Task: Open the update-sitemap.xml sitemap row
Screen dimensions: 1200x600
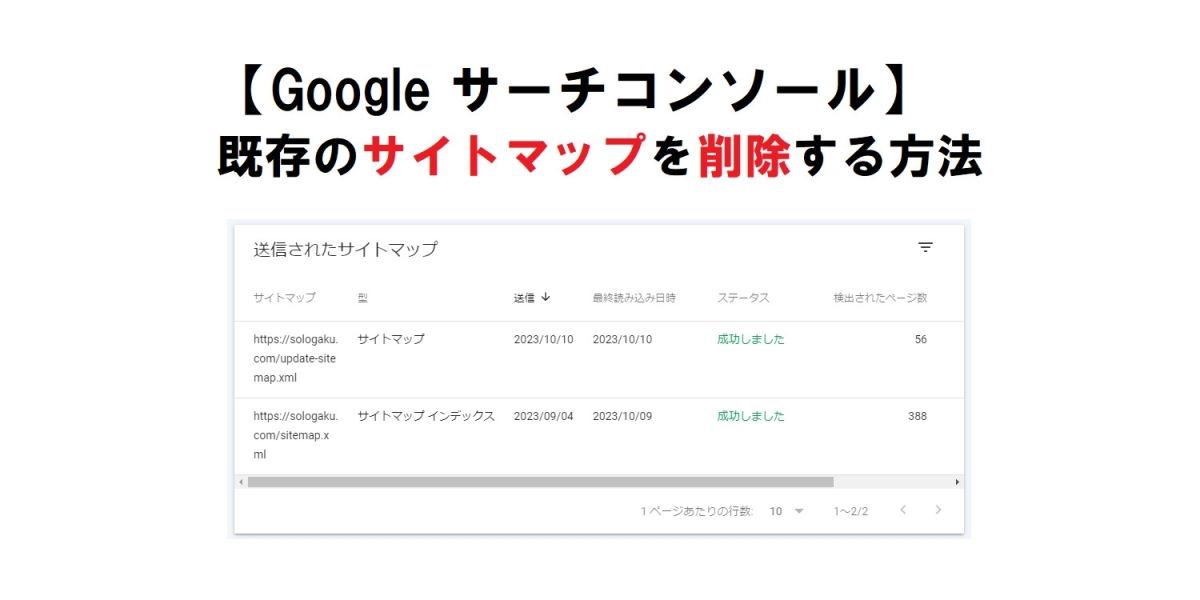Action: pos(295,358)
